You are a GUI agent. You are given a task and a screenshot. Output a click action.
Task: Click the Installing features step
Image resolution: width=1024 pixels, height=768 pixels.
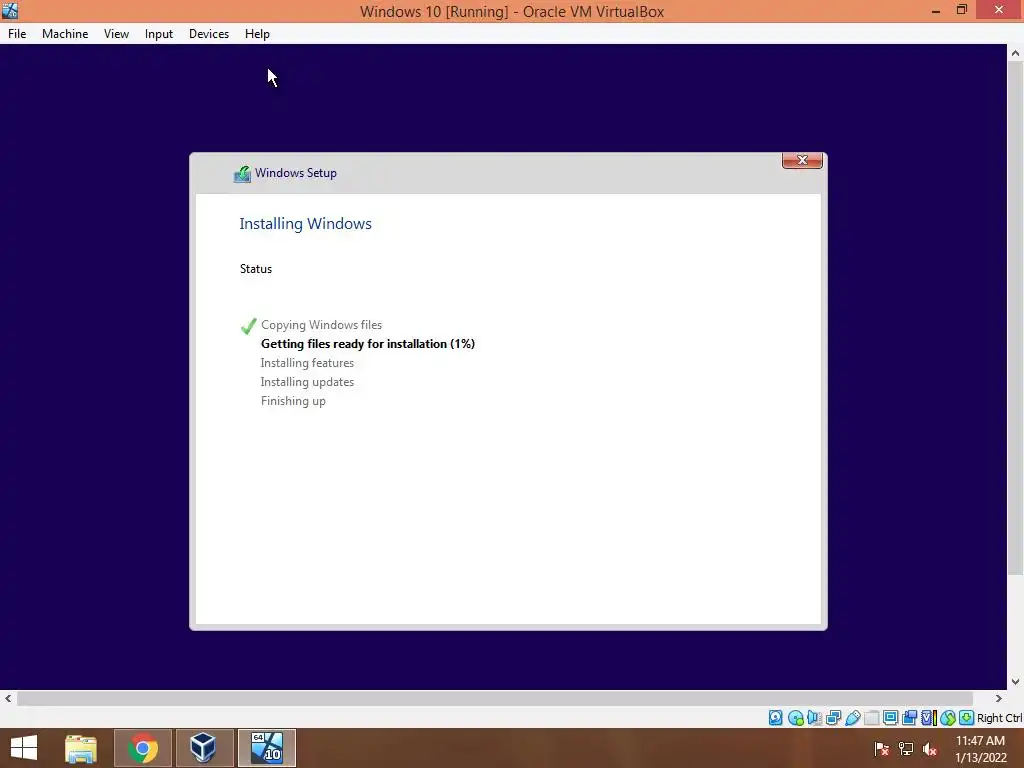click(x=307, y=362)
